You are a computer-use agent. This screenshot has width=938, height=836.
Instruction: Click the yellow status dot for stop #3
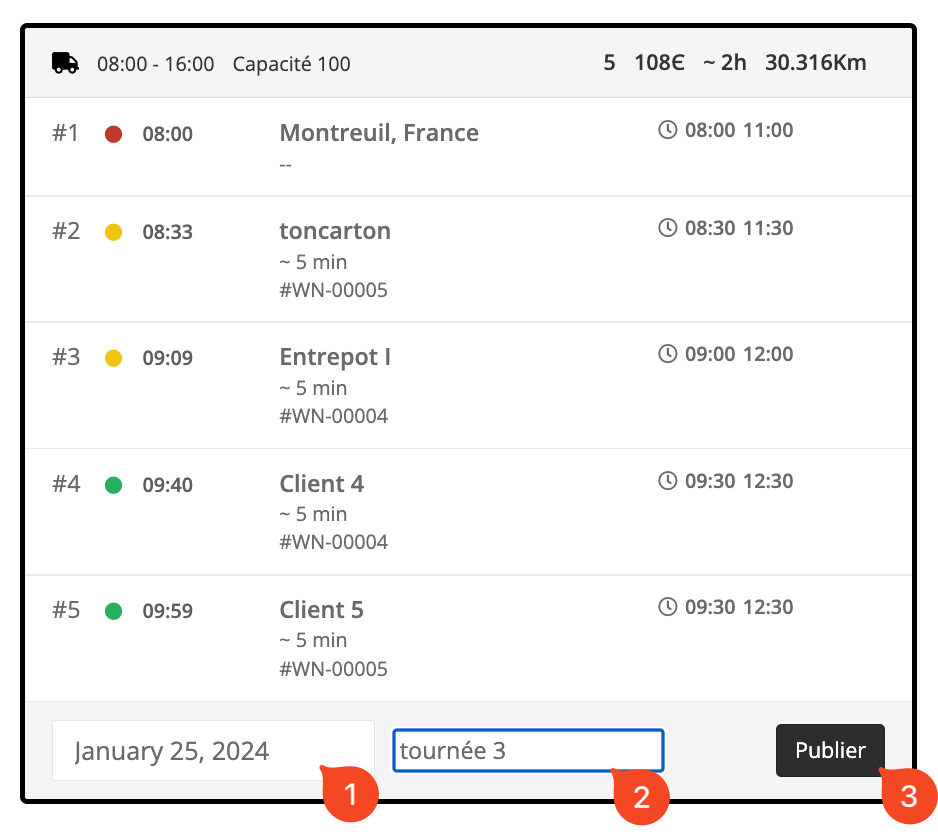tap(114, 358)
